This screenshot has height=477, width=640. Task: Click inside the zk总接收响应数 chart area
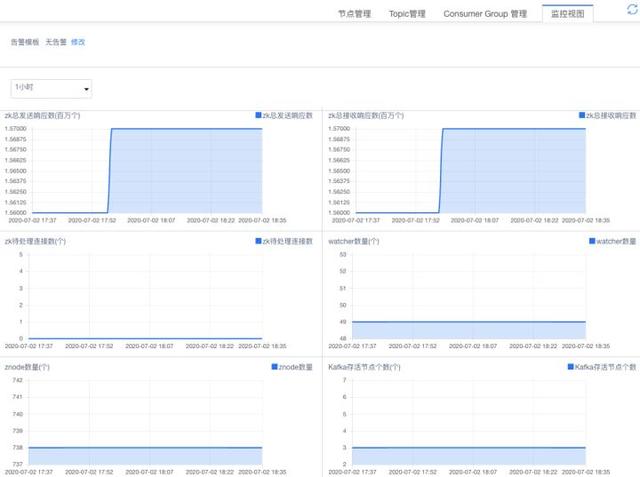pos(510,170)
